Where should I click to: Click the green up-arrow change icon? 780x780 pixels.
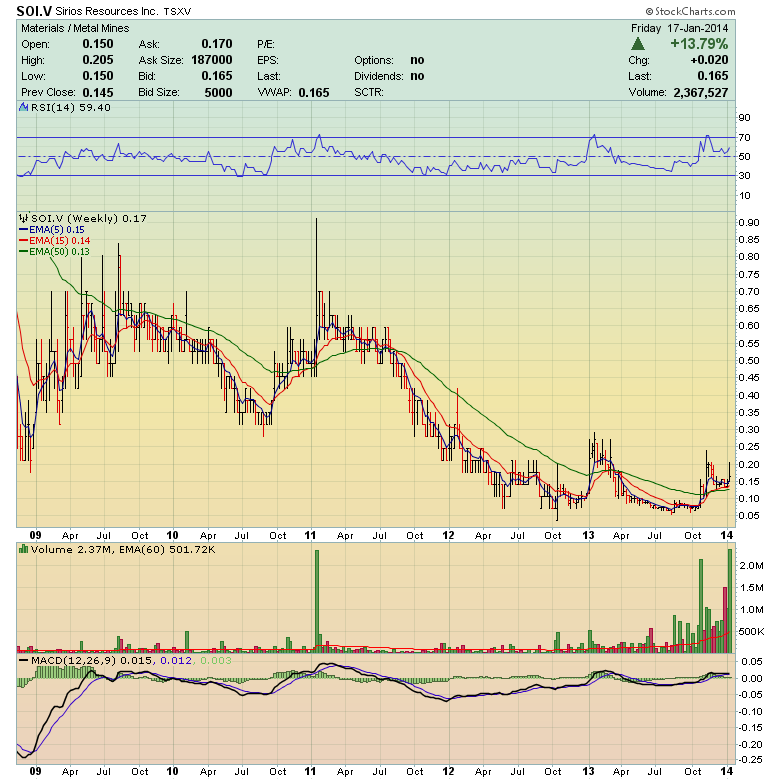click(x=638, y=44)
